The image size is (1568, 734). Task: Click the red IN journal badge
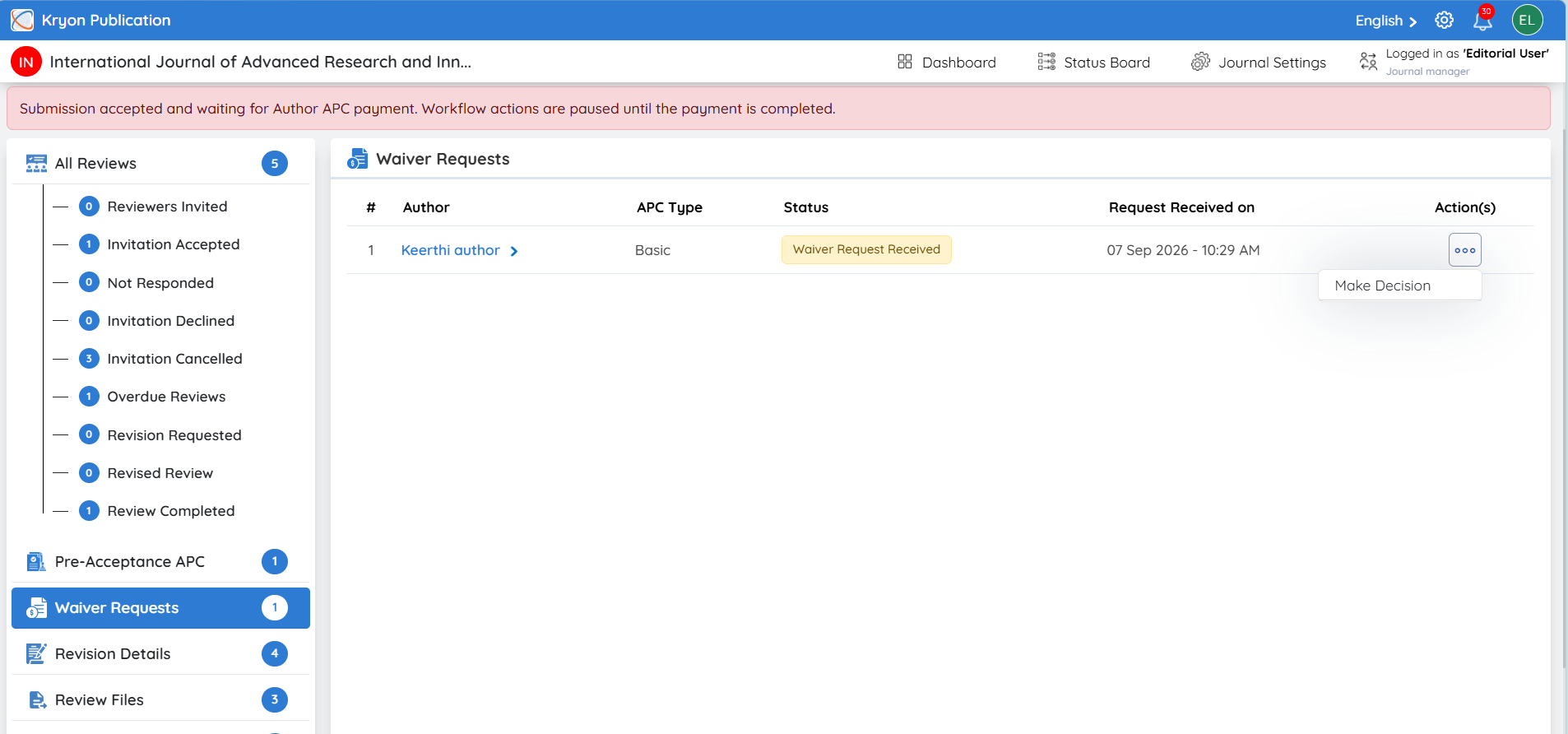pyautogui.click(x=26, y=62)
